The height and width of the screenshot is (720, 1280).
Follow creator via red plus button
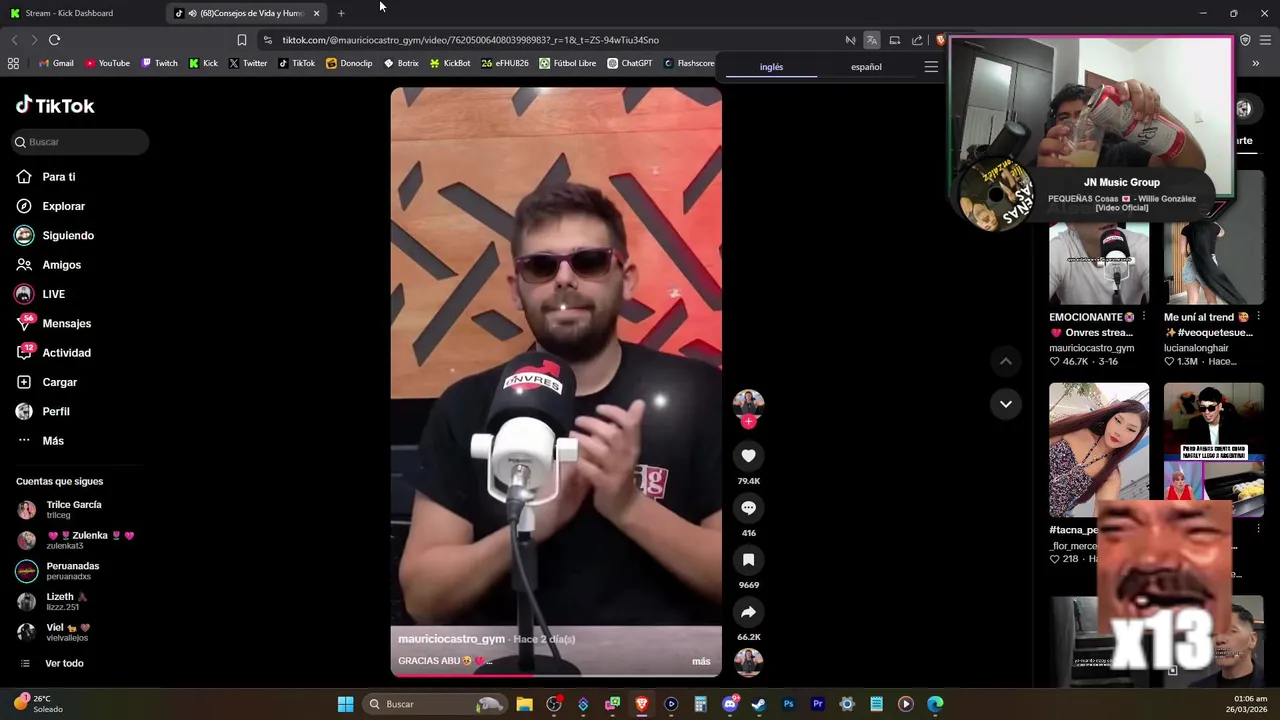tap(748, 421)
